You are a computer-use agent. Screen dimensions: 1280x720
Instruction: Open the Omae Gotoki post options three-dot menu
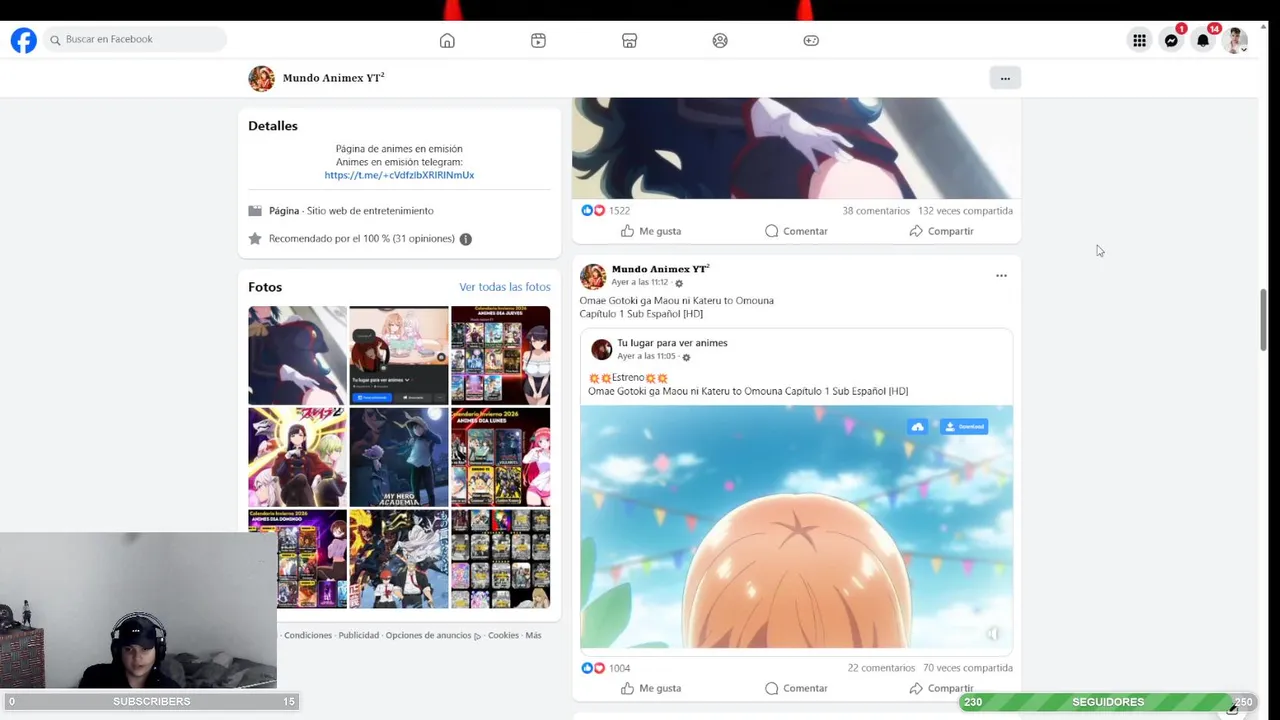1001,276
